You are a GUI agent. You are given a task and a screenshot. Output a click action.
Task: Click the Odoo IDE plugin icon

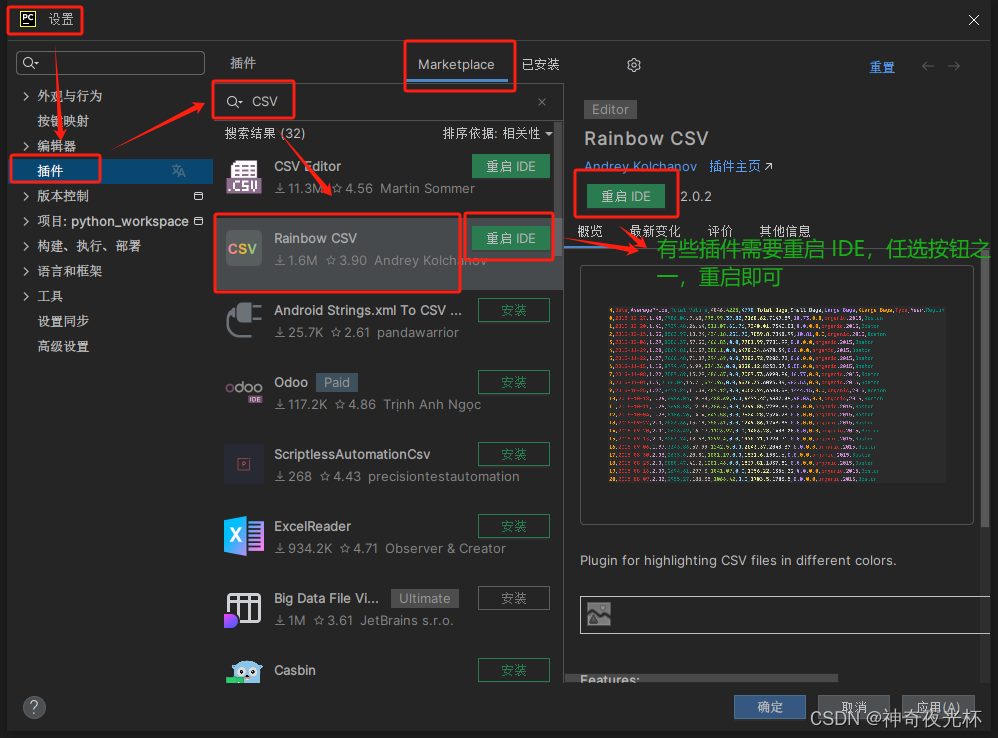point(244,391)
